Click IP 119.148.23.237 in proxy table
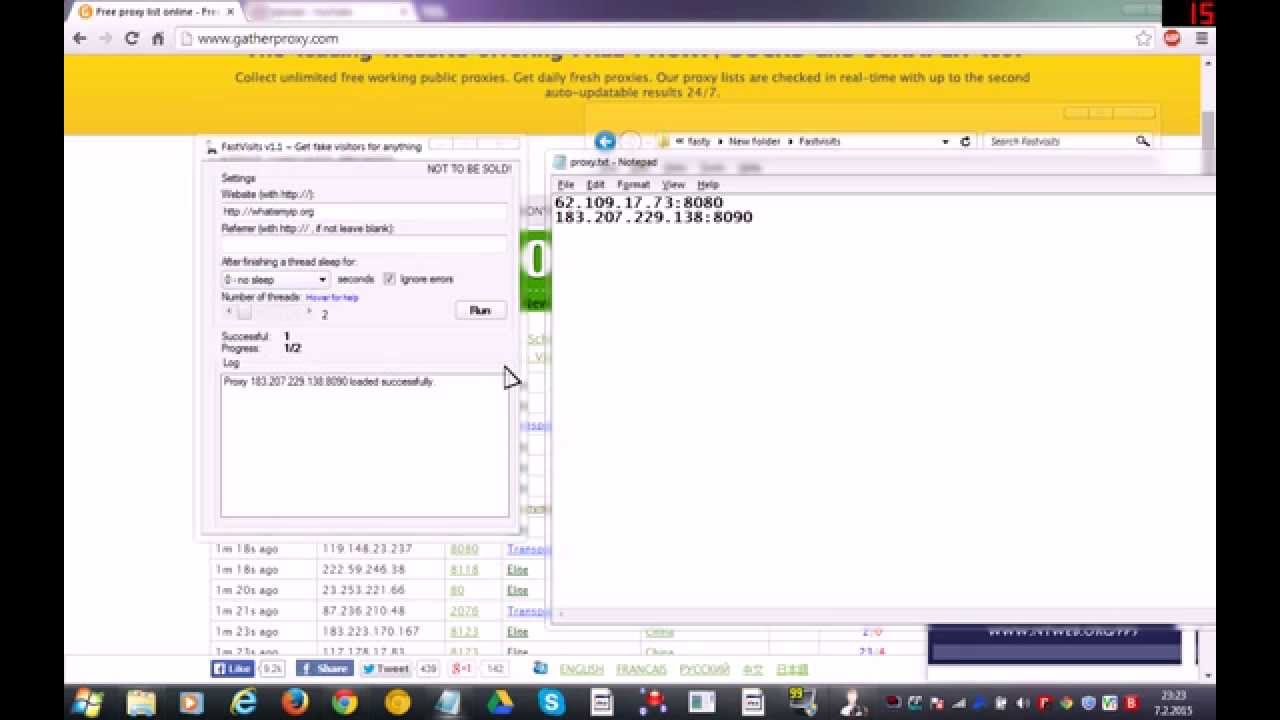The width and height of the screenshot is (1280, 720). click(x=367, y=549)
